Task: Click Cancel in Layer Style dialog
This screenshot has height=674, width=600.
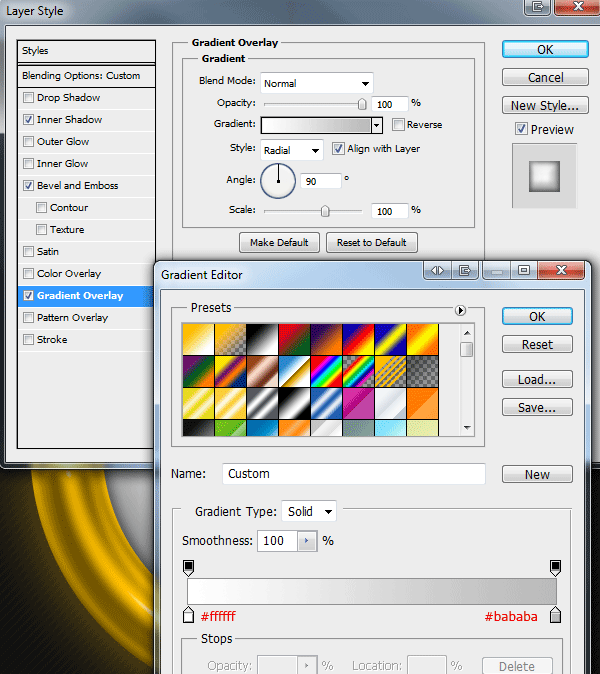Action: pos(545,77)
